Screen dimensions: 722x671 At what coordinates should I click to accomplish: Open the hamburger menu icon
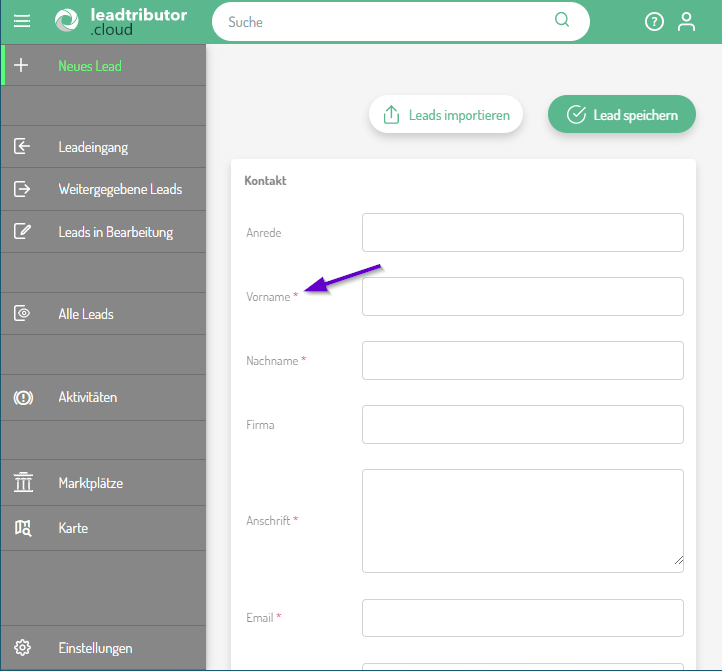pos(22,21)
